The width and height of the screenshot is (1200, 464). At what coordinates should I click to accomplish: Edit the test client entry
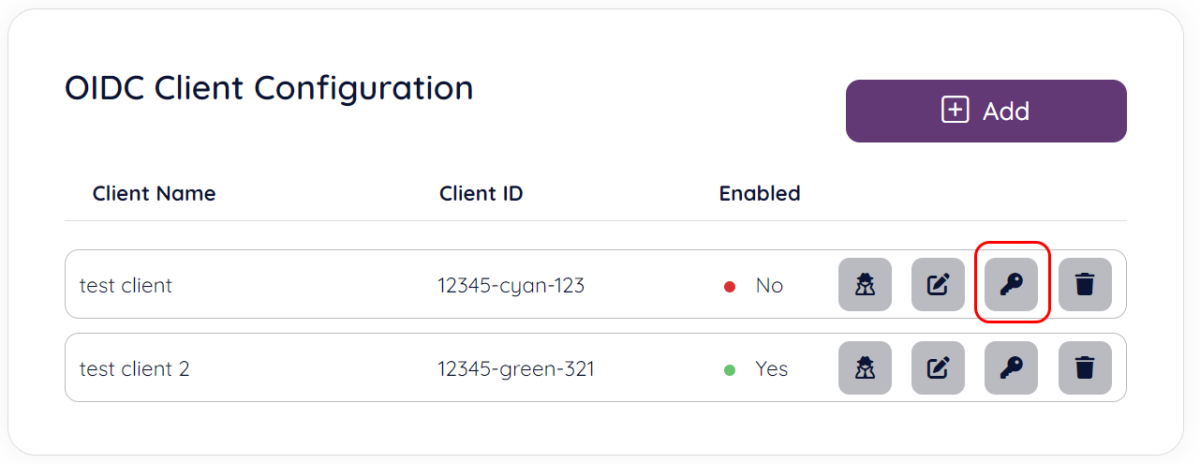pyautogui.click(x=937, y=285)
